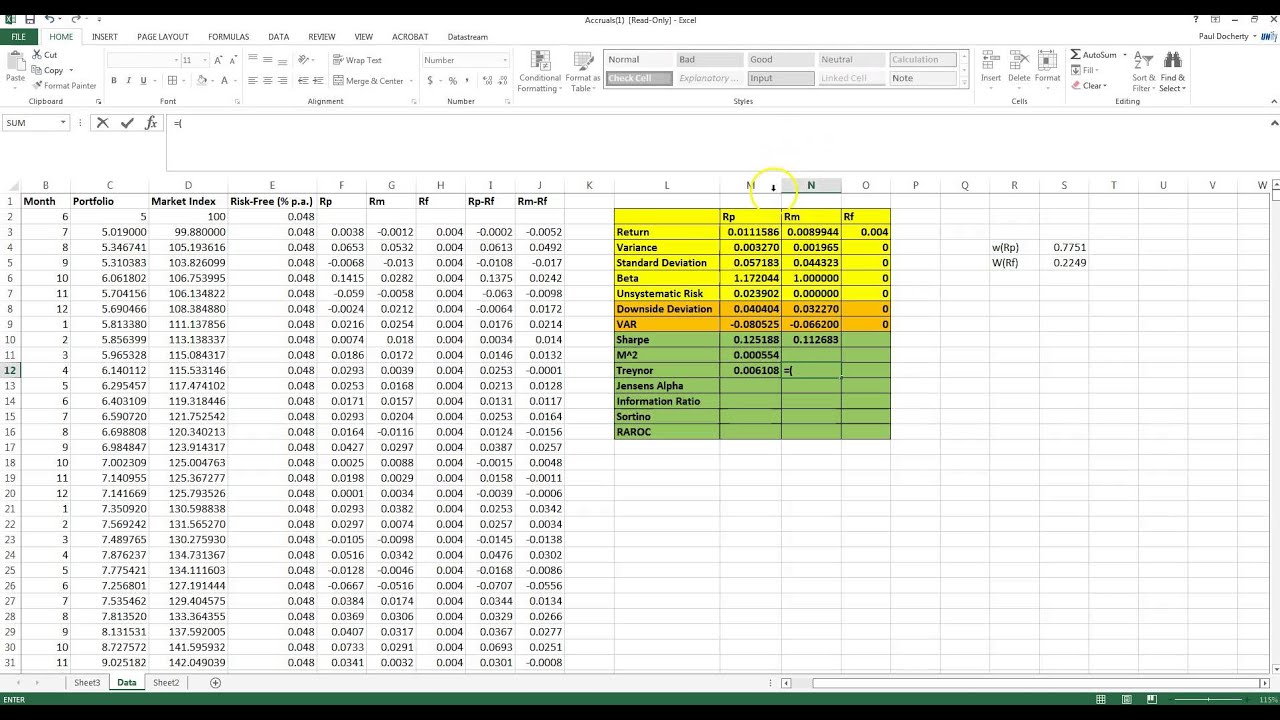Open the Sort & Filter dropdown

coord(1143,71)
